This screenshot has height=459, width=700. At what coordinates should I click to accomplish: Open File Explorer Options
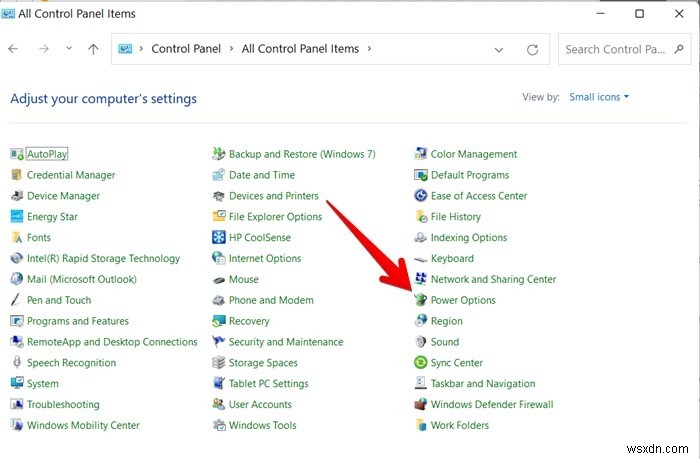click(x=275, y=217)
